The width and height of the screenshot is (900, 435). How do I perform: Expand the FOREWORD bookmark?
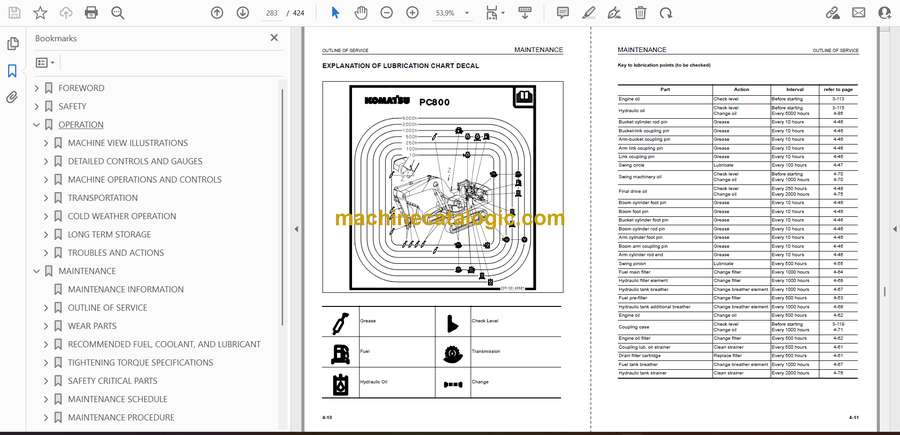coord(37,88)
